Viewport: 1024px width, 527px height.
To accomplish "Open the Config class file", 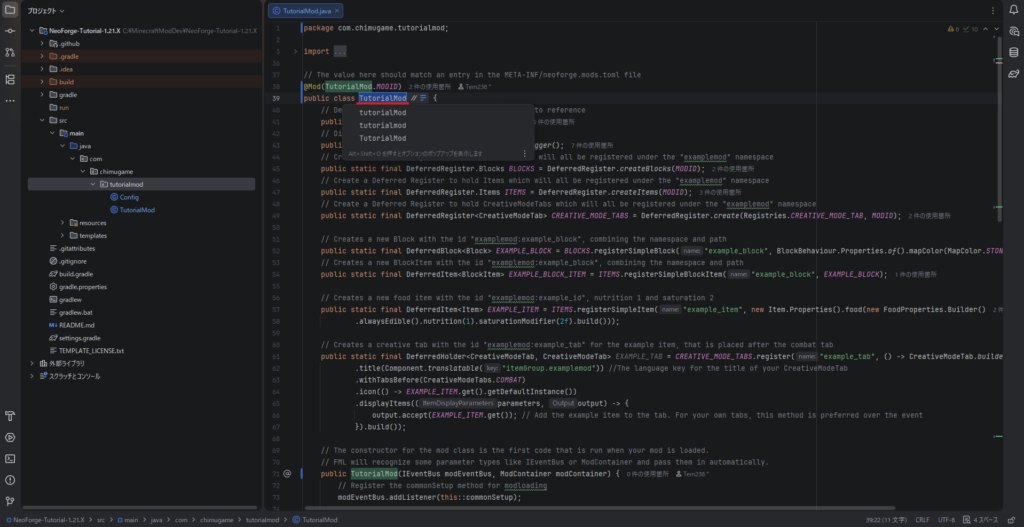I will click(129, 197).
